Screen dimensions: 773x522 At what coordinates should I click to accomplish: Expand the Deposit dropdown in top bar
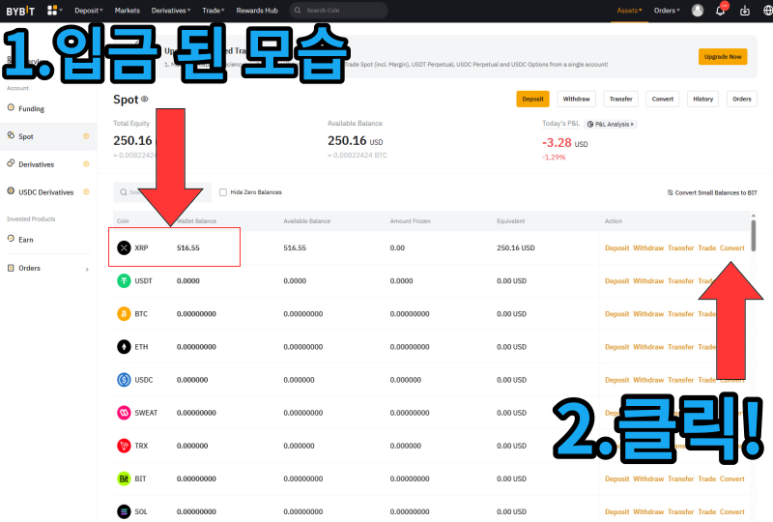(x=89, y=10)
